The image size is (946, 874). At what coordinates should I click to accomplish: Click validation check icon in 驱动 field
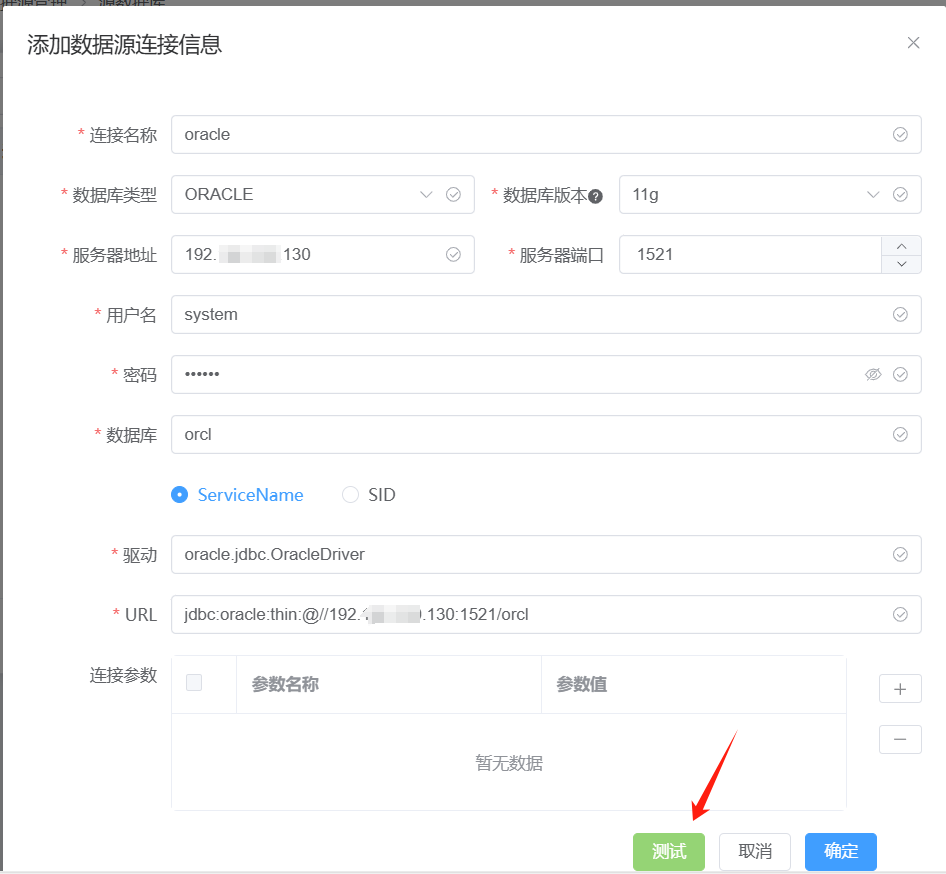coord(900,554)
